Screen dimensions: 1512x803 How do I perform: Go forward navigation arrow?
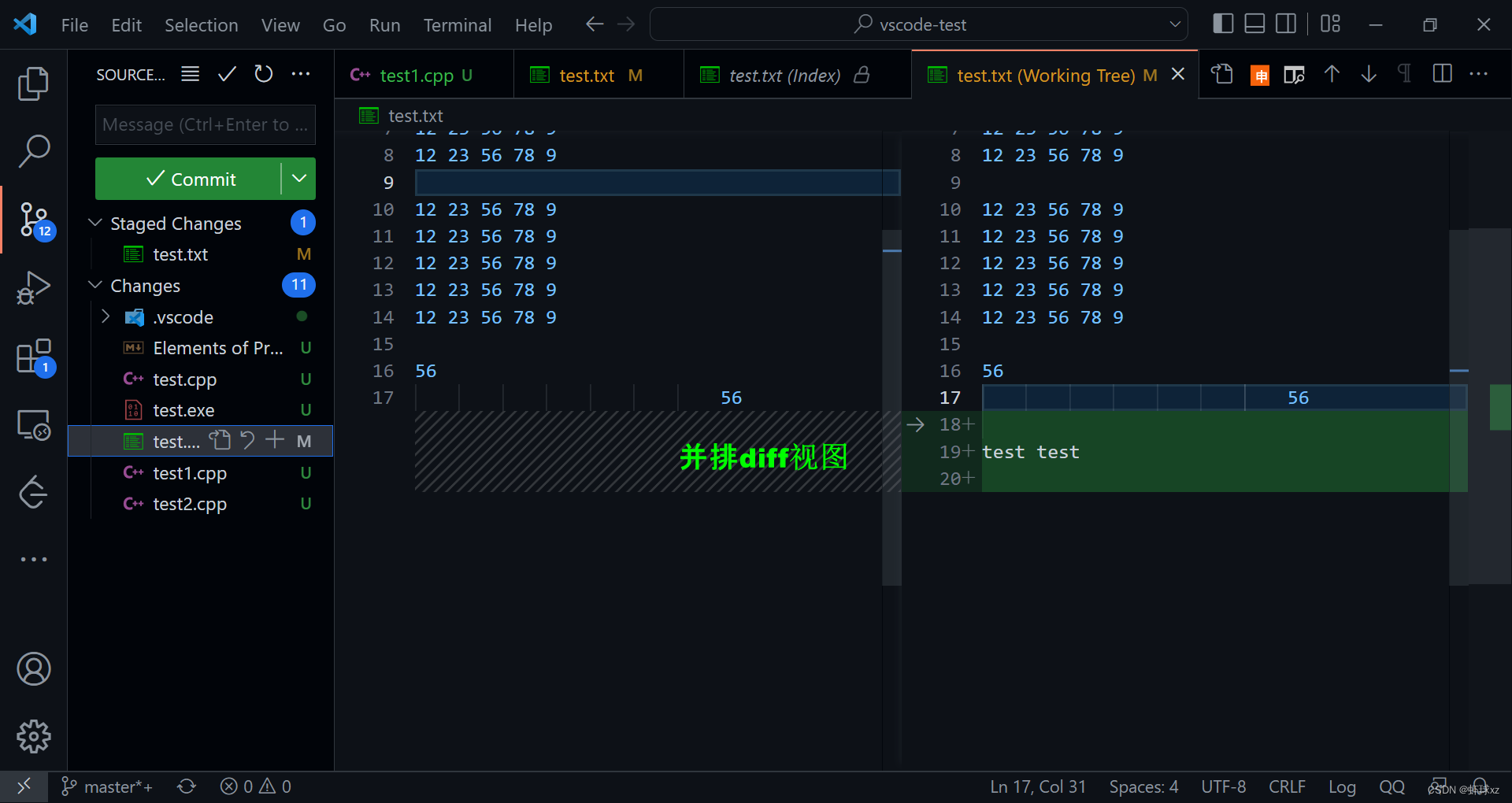[626, 24]
